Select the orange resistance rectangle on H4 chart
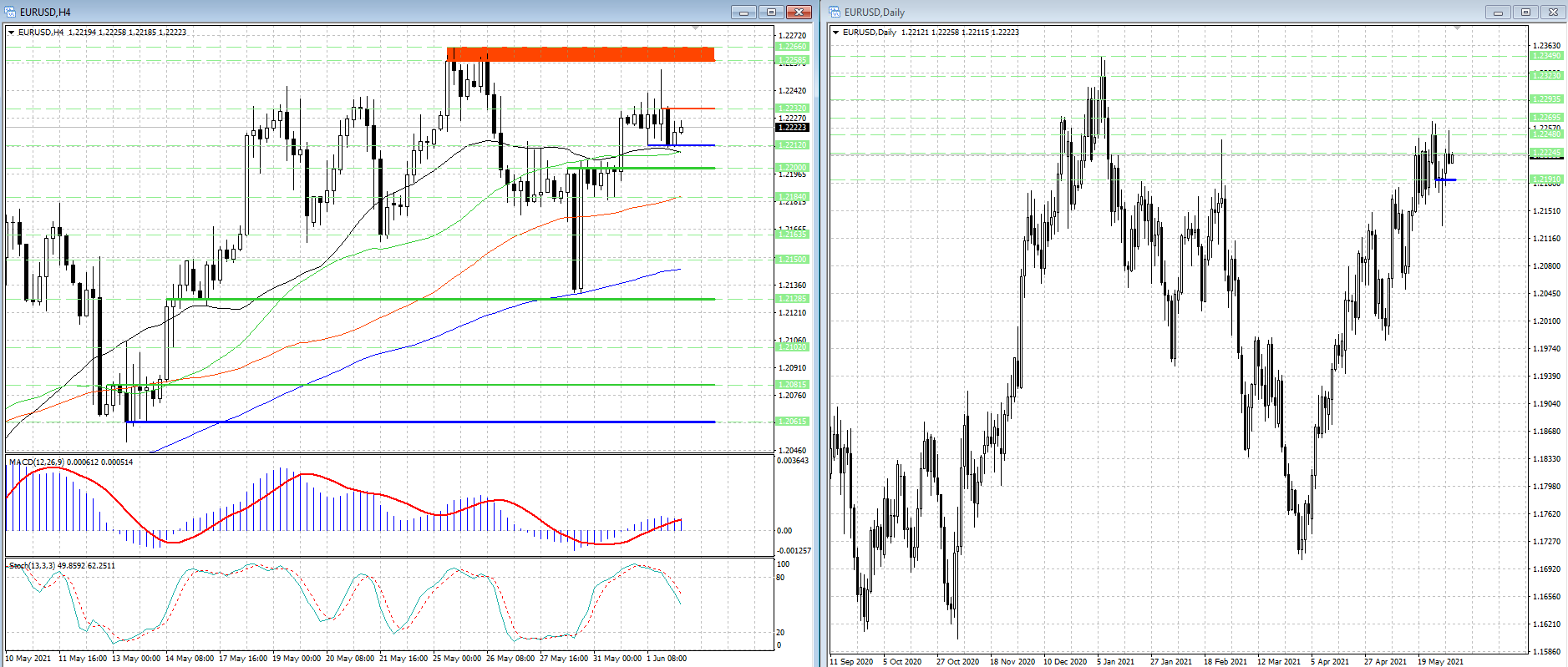This screenshot has height=667, width=1568. coord(581,54)
